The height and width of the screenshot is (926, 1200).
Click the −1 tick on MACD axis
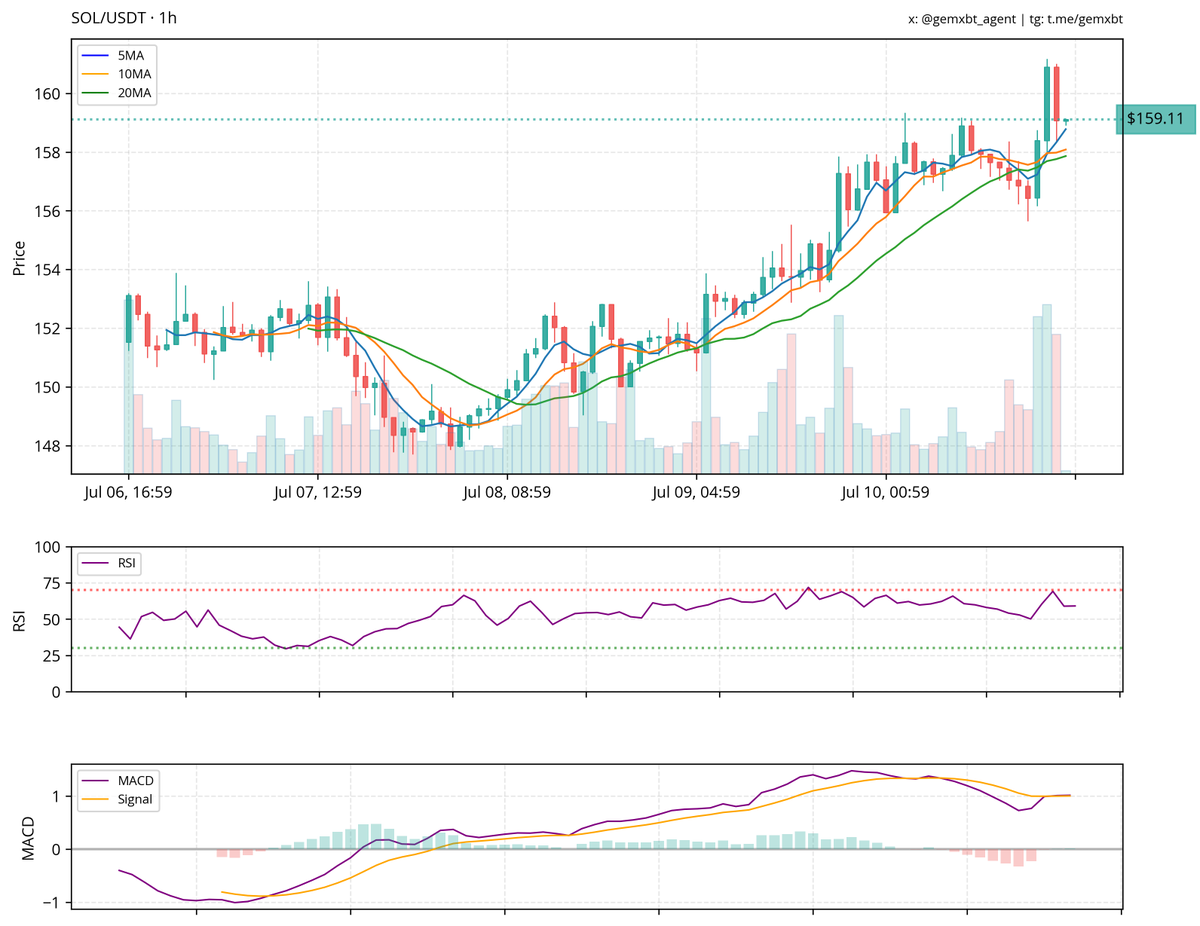(x=50, y=902)
